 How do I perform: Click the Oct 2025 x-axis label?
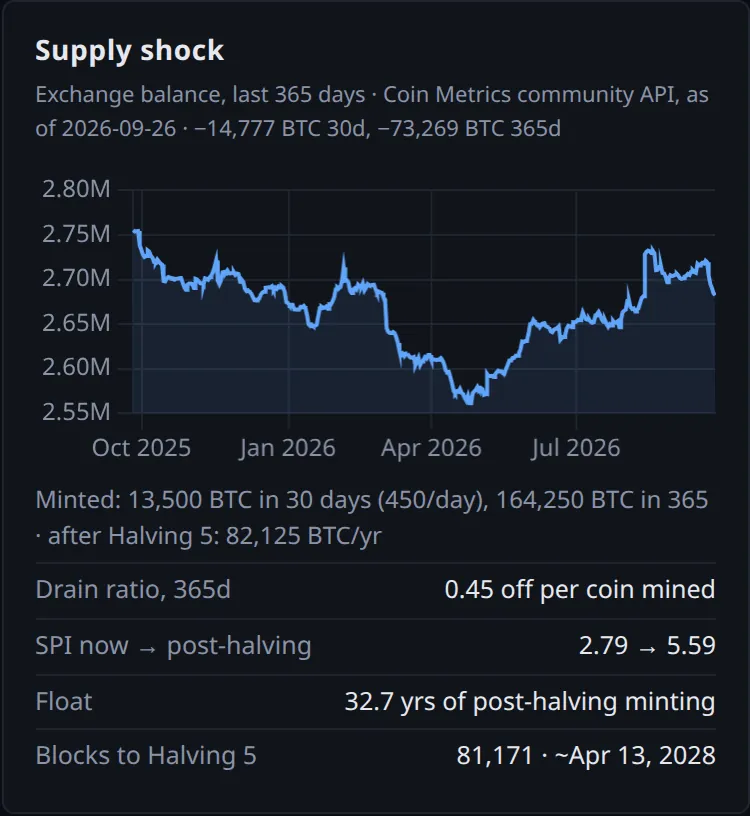tap(141, 448)
